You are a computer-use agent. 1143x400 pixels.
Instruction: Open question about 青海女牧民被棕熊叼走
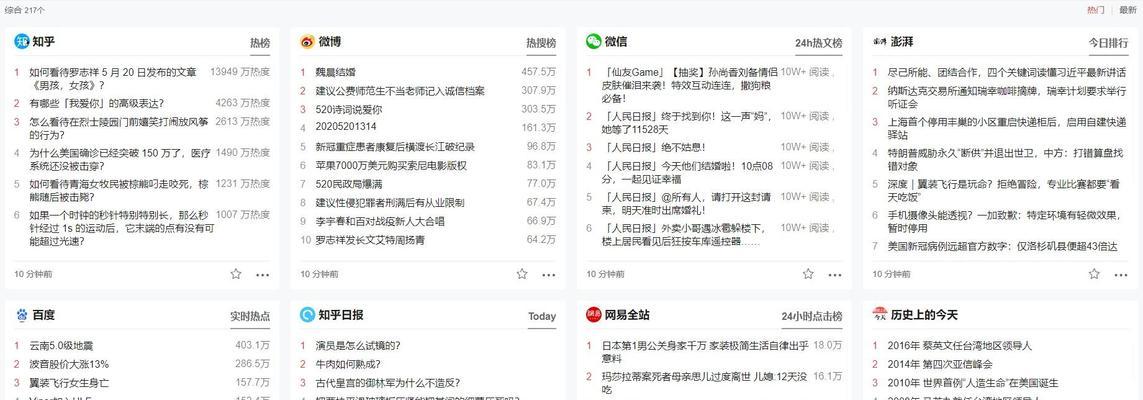[x=119, y=190]
